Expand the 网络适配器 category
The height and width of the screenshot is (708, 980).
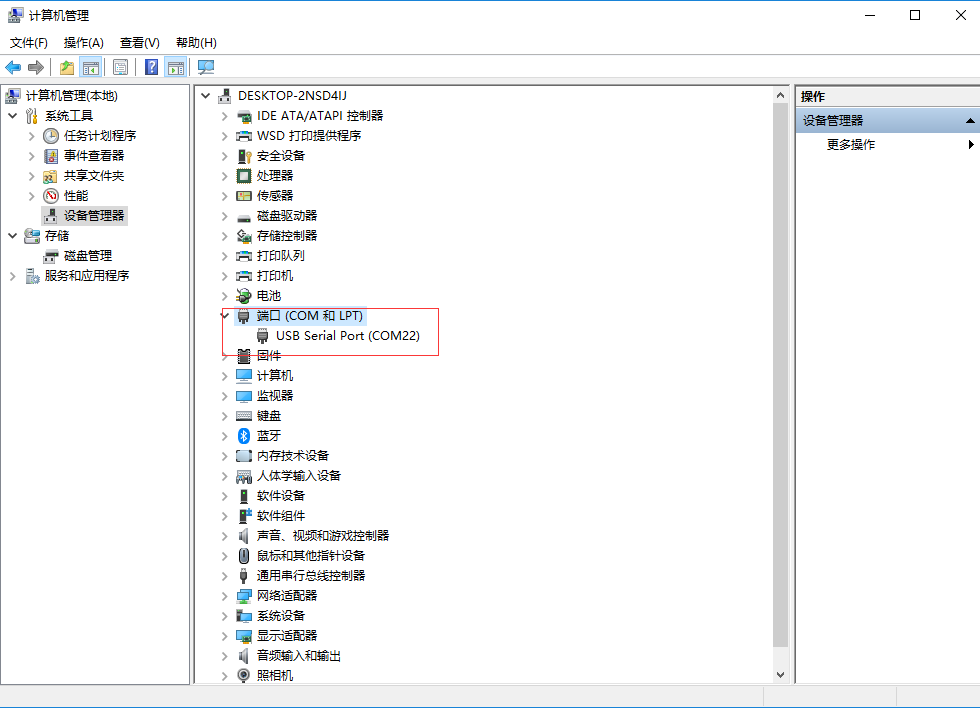pos(224,596)
